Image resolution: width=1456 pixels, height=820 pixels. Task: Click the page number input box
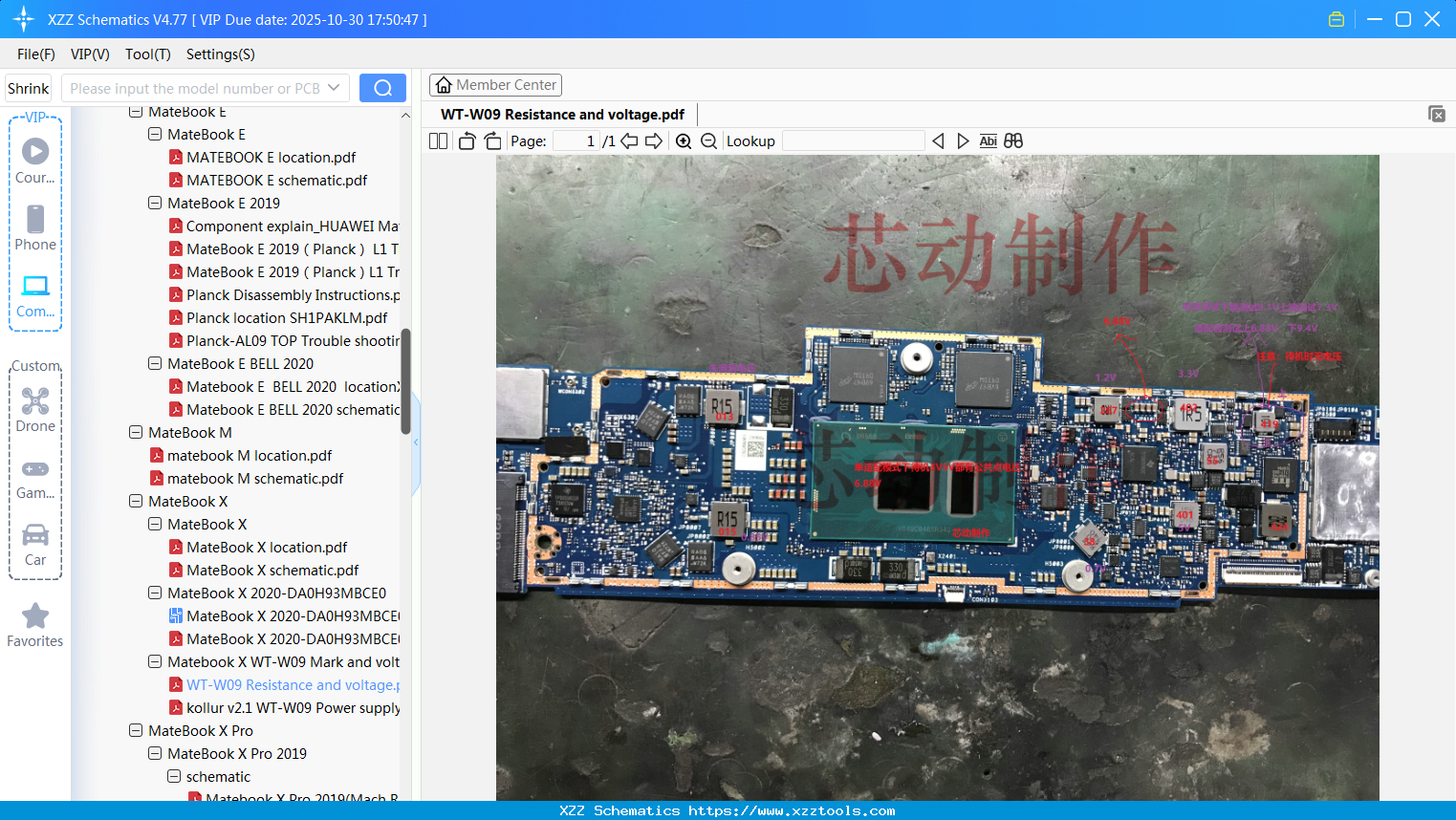pos(576,140)
